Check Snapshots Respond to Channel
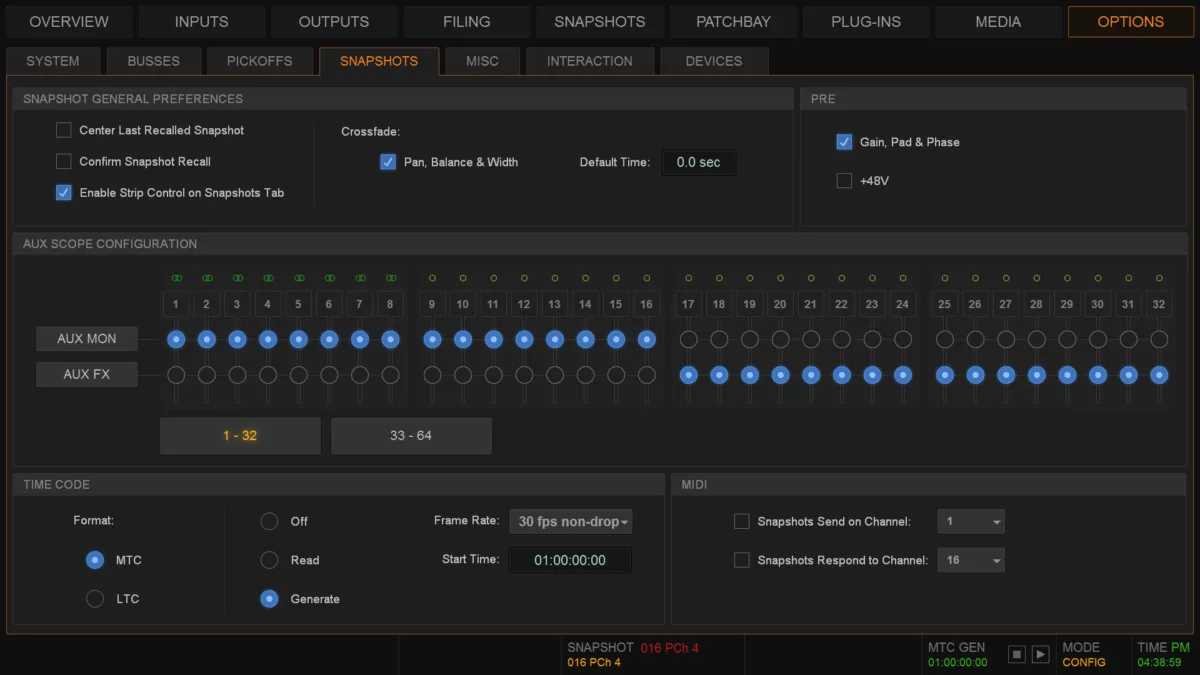Image resolution: width=1200 pixels, height=675 pixels. pyautogui.click(x=742, y=560)
